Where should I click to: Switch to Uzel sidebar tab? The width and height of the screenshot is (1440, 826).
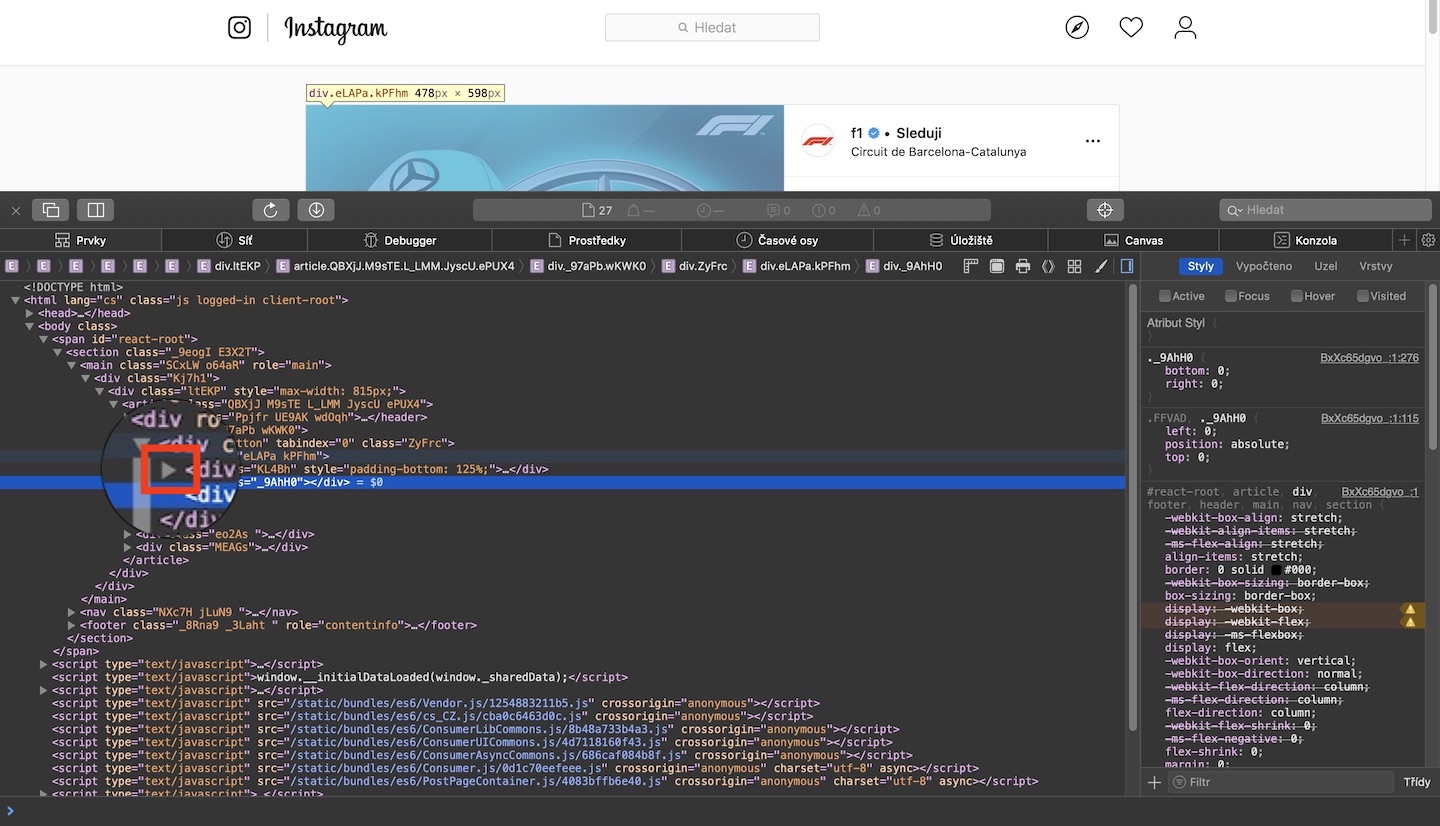(x=1326, y=266)
